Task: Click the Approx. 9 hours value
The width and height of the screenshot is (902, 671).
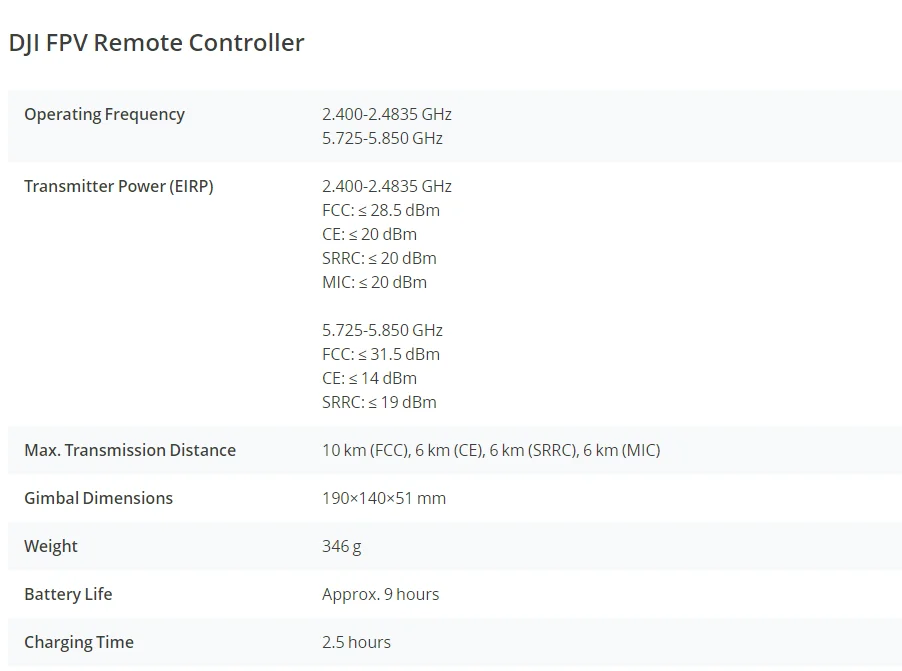Action: click(x=380, y=594)
